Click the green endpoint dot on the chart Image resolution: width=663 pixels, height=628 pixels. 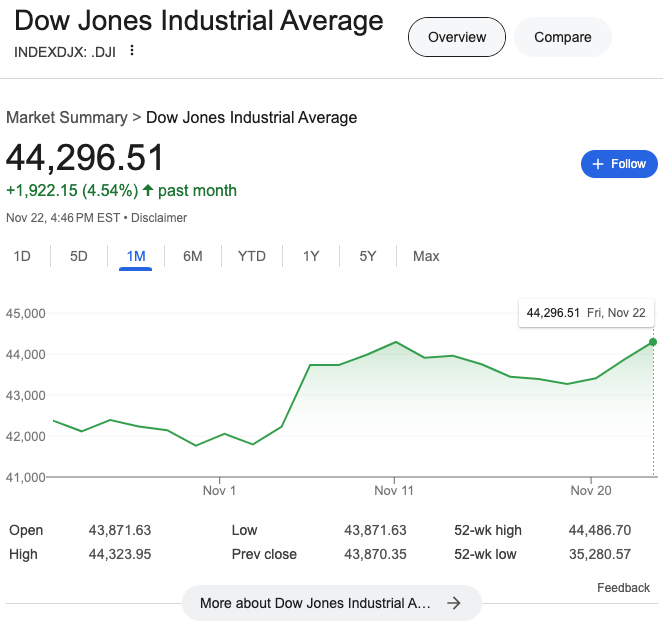[x=653, y=342]
